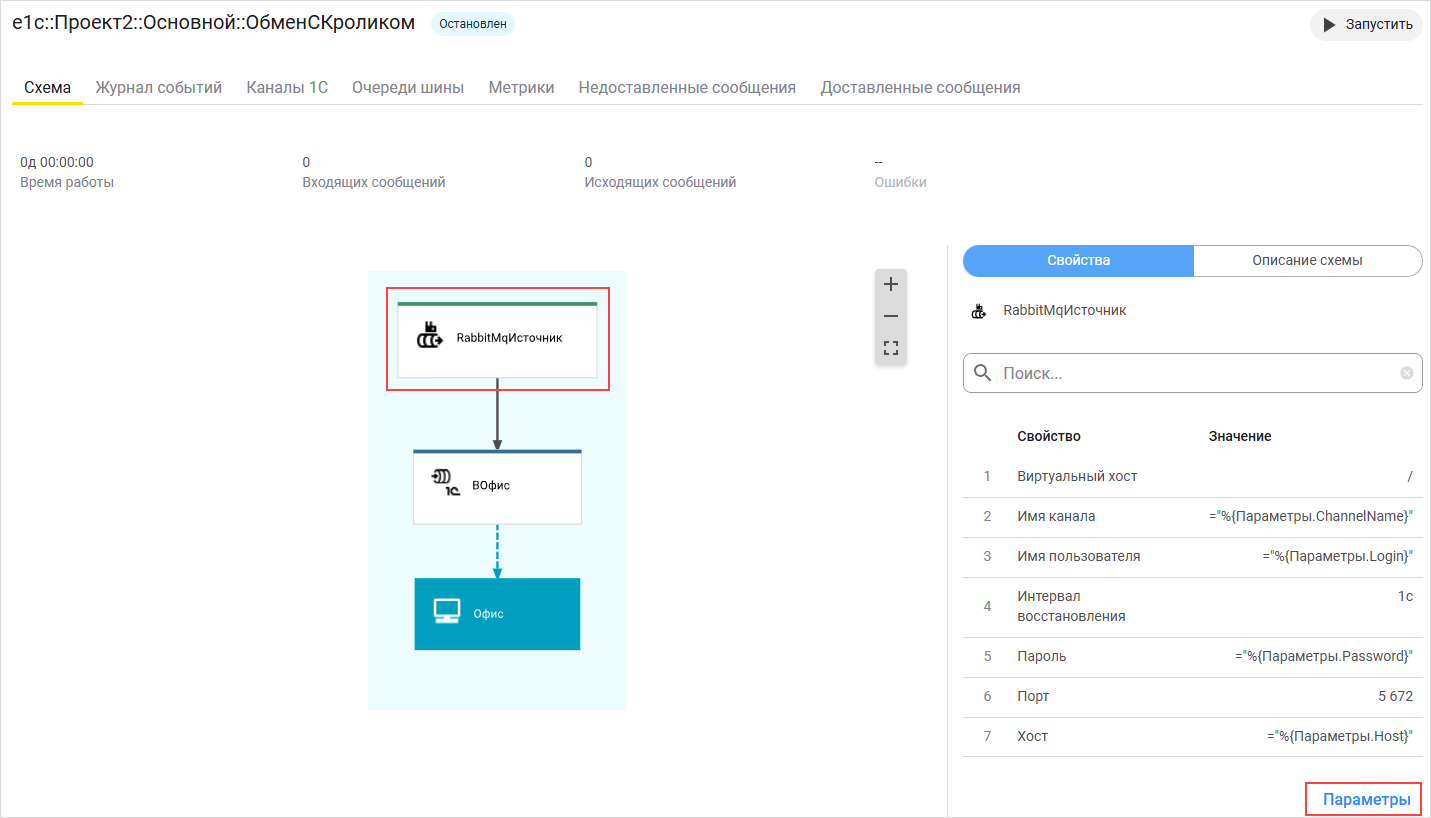1431x818 pixels.
Task: Switch to the Описание схемы panel tab
Action: pos(1307,260)
